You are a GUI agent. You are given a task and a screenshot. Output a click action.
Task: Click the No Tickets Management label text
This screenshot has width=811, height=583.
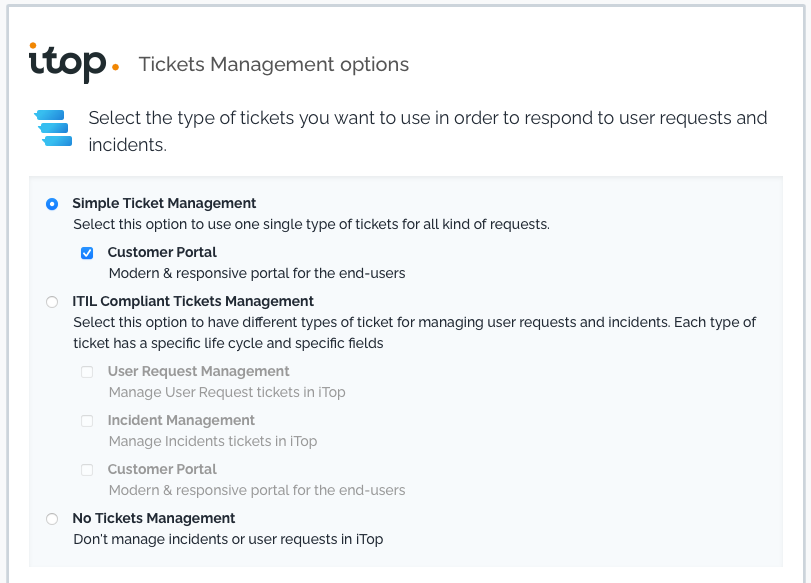coord(154,519)
